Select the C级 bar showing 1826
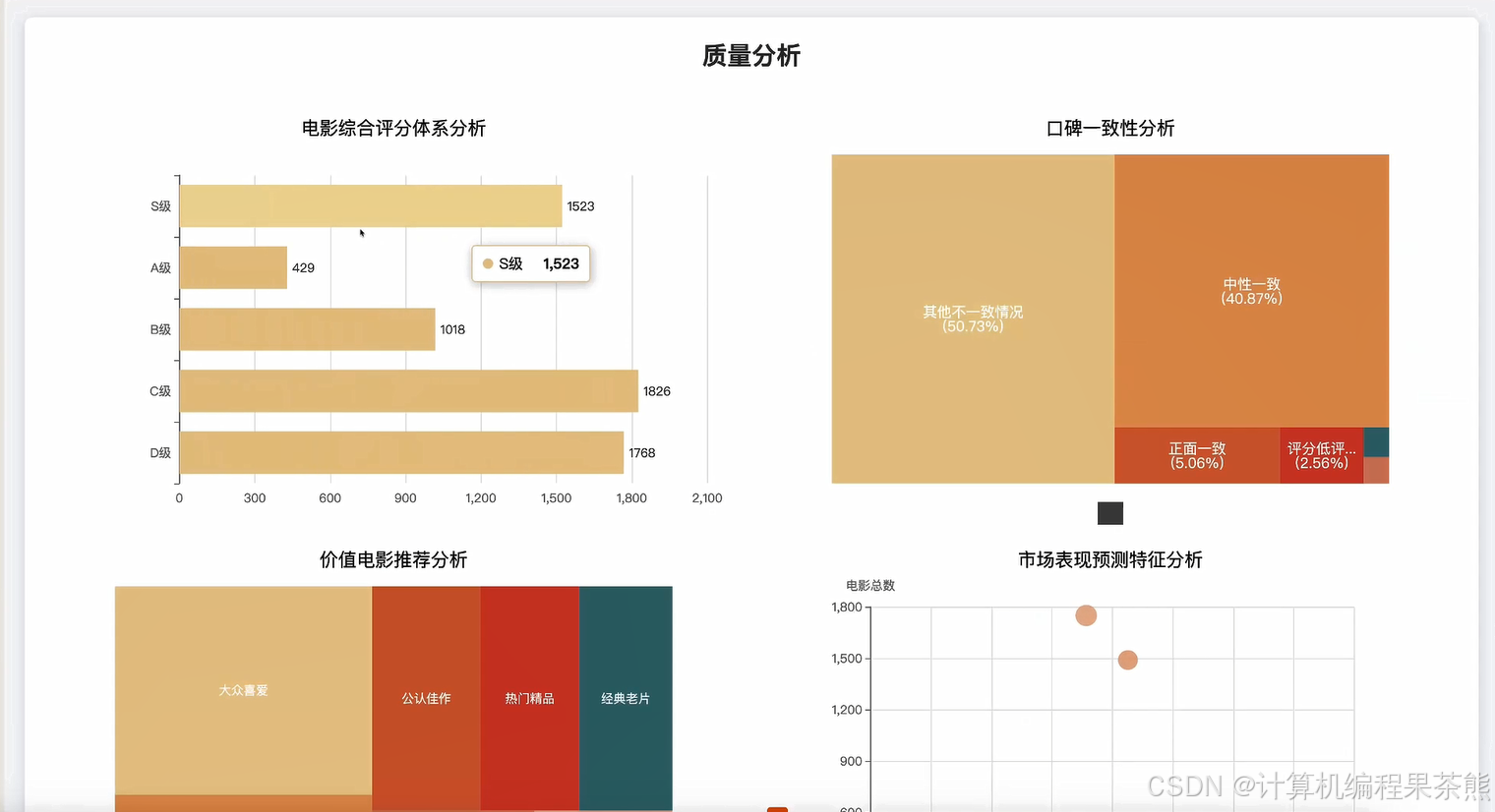This screenshot has width=1495, height=812. (x=409, y=391)
